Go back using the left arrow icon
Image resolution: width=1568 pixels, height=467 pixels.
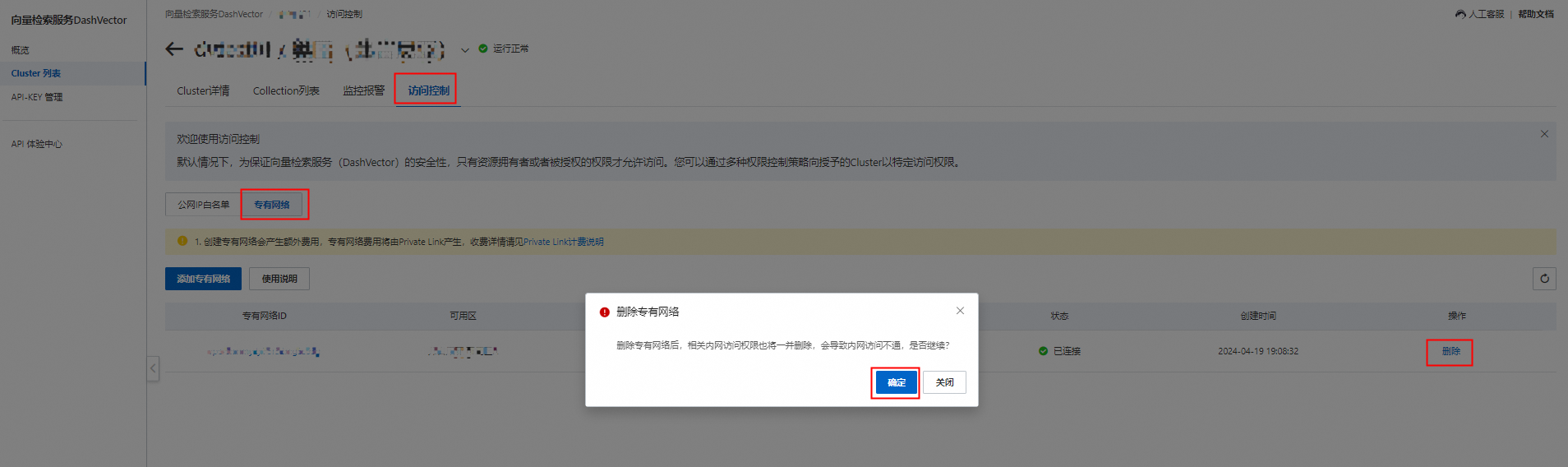(x=174, y=49)
